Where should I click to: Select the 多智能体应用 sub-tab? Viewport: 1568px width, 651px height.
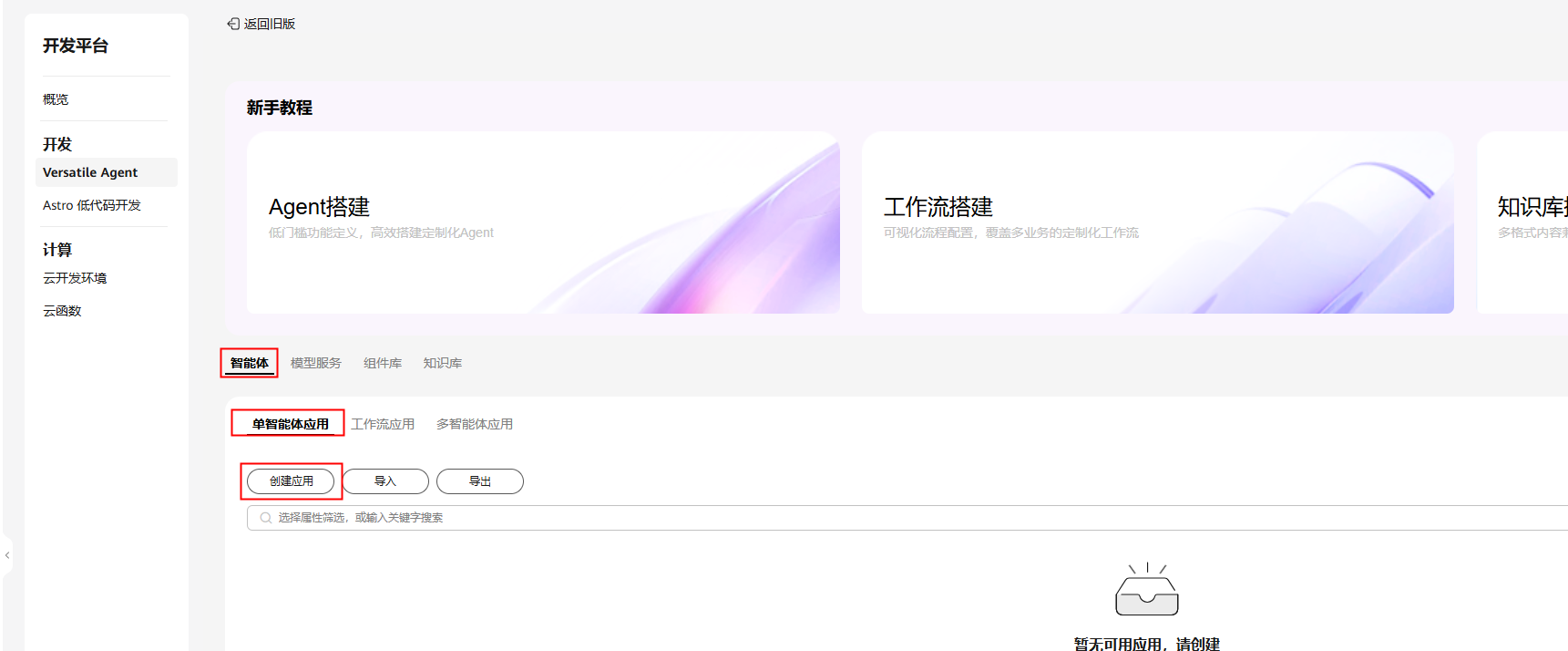coord(474,424)
